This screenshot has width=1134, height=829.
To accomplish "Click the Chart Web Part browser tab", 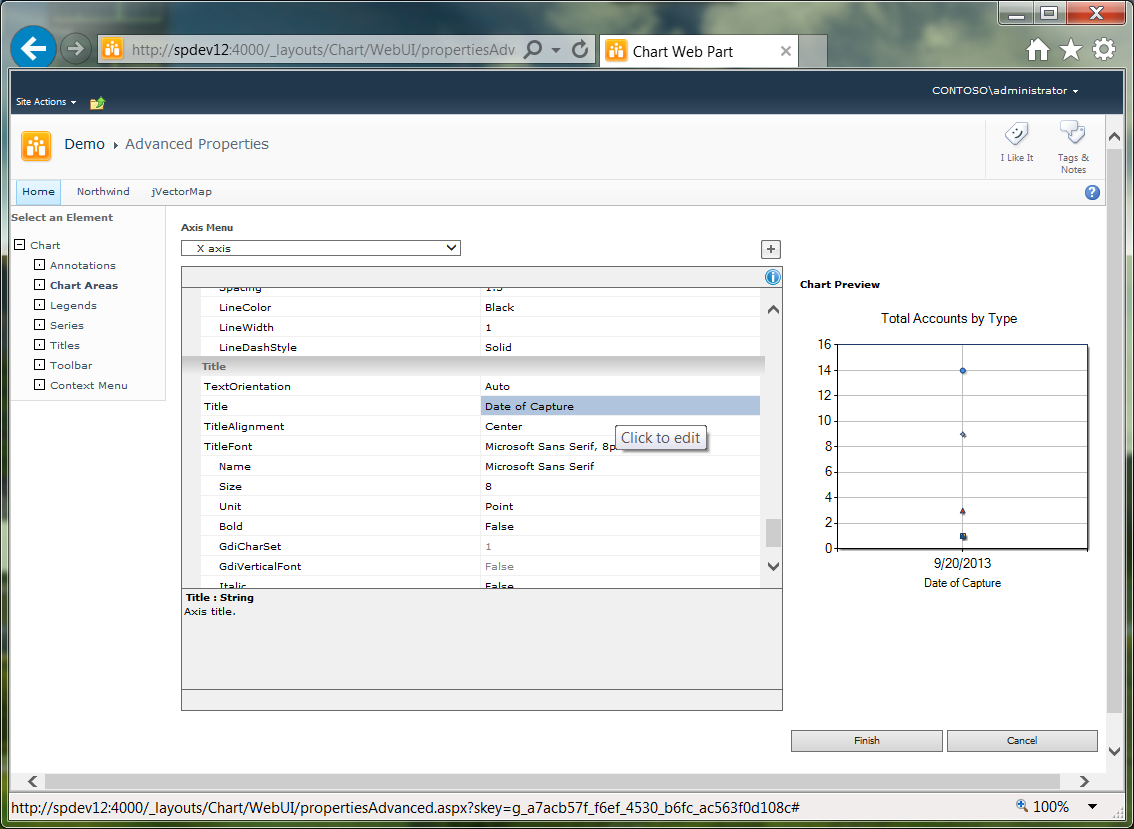I will click(699, 51).
